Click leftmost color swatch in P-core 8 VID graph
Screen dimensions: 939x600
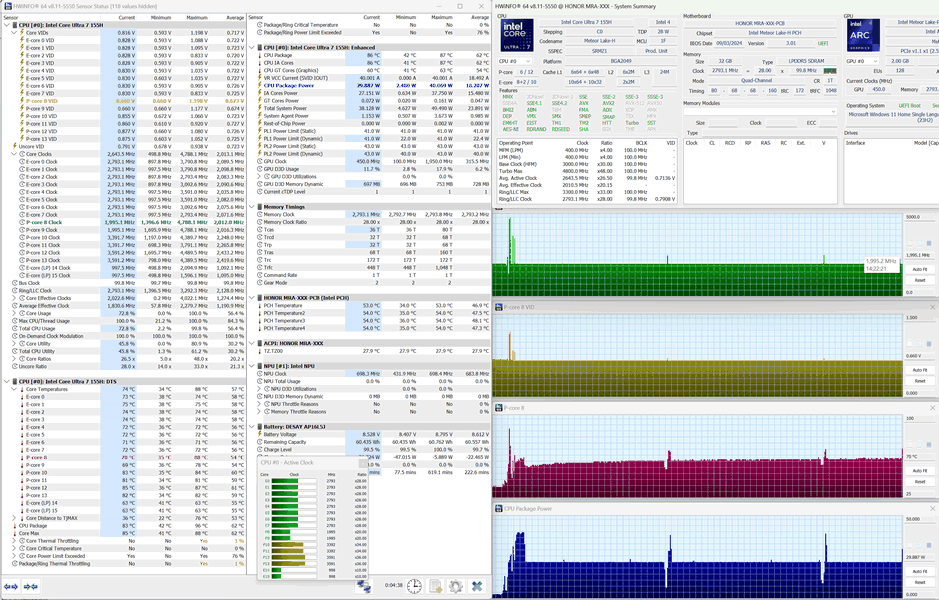tap(910, 344)
